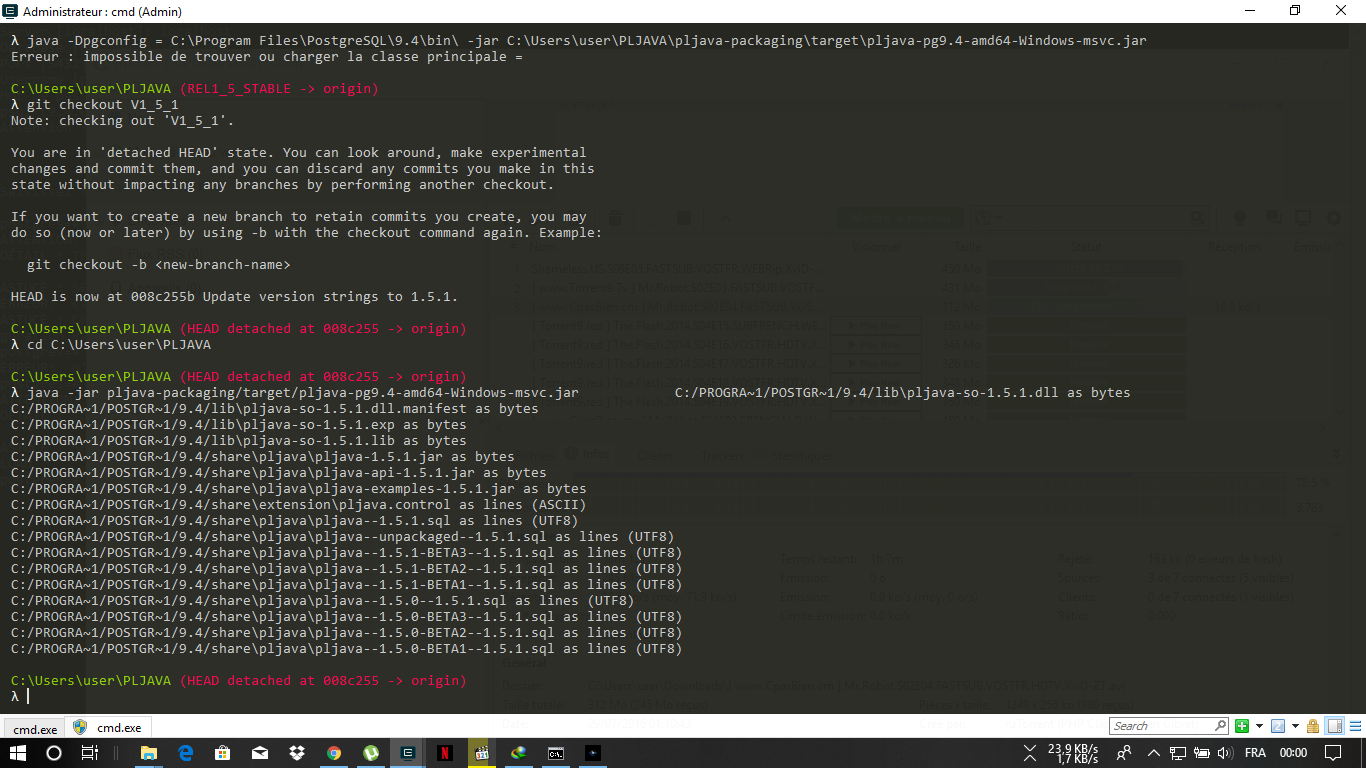Click the search magnifier button
1366x768 pixels.
(1220, 726)
